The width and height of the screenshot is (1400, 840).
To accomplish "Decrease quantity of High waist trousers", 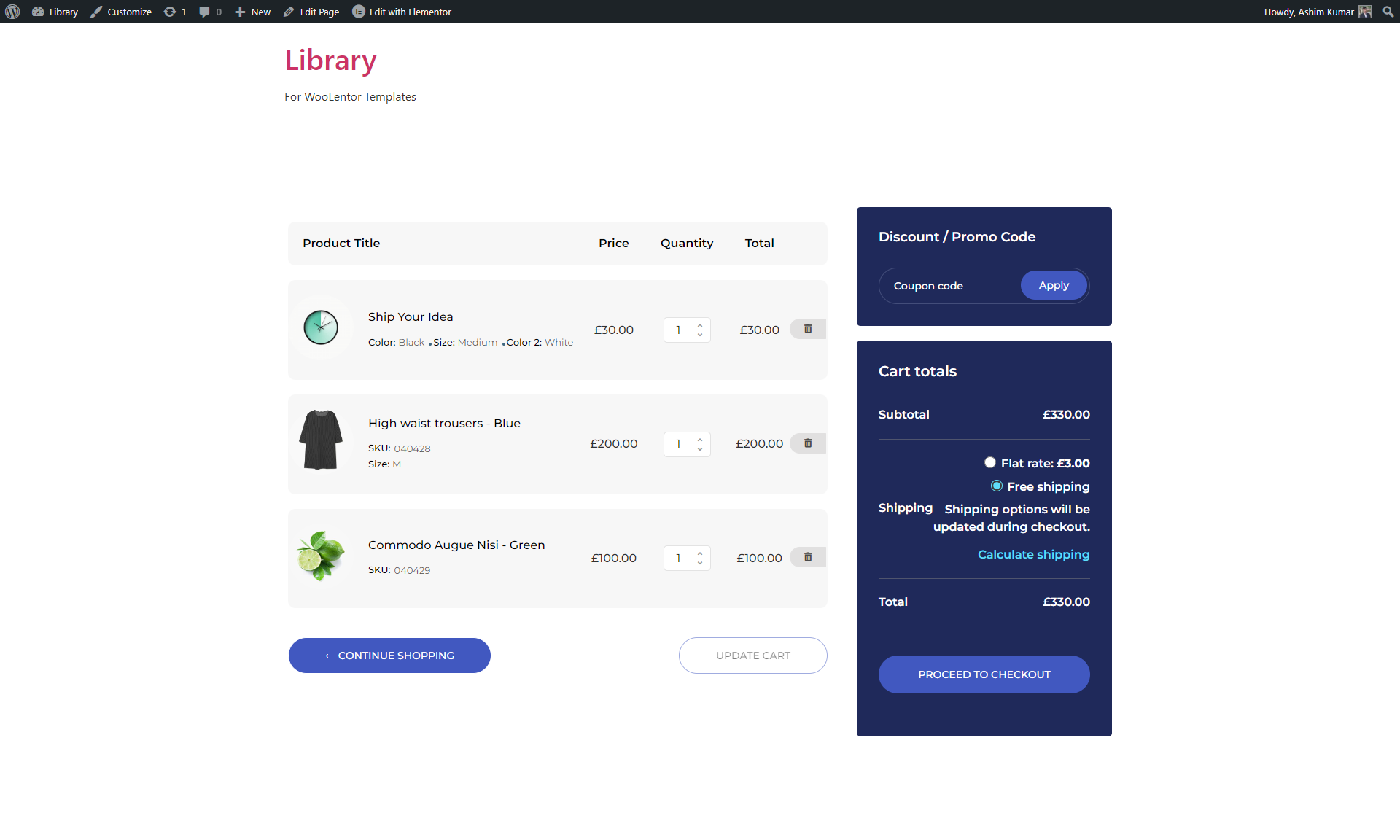I will (700, 449).
